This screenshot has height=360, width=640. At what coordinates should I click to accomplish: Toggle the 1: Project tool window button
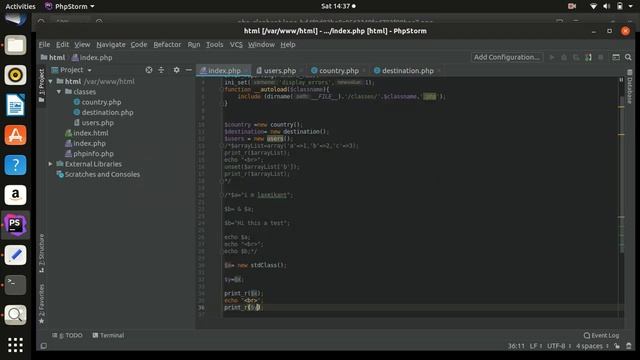pyautogui.click(x=42, y=85)
